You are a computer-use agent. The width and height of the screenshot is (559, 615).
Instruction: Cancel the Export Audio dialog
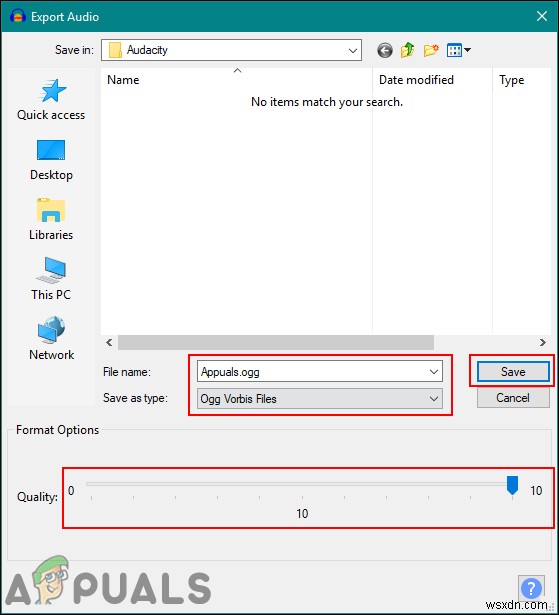pyautogui.click(x=513, y=398)
